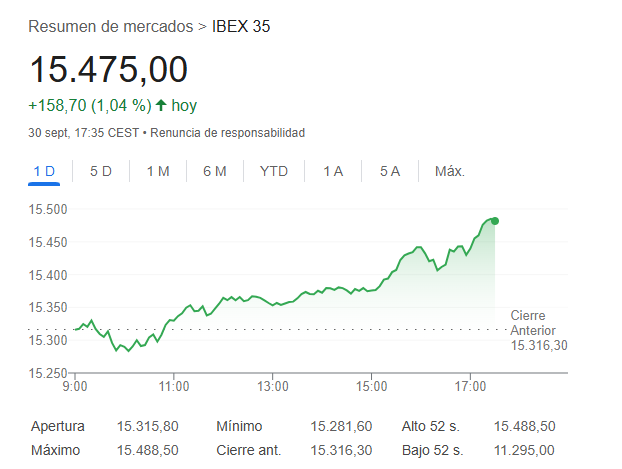
Task: Click the green endpoint dot on the chart
Action: (495, 221)
